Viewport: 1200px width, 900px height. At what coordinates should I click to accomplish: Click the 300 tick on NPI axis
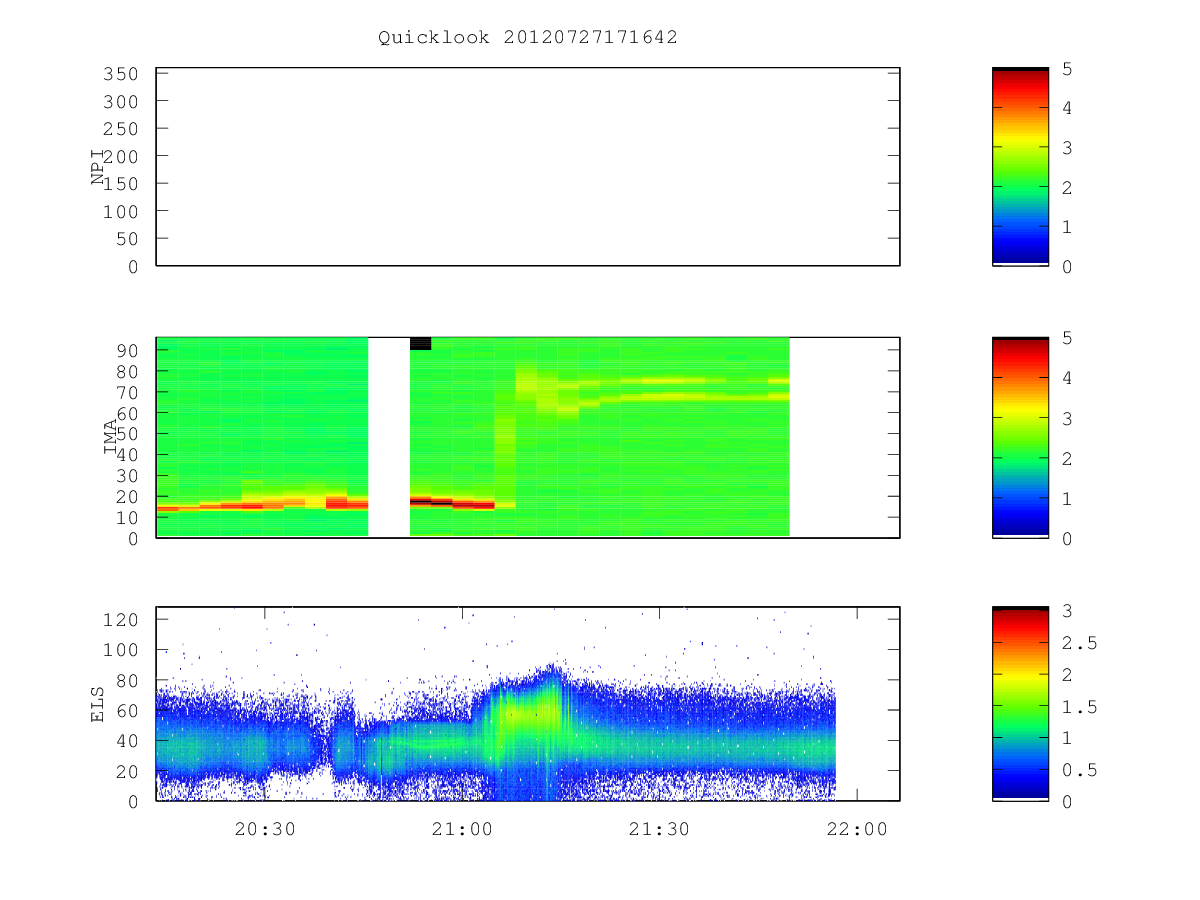click(121, 101)
